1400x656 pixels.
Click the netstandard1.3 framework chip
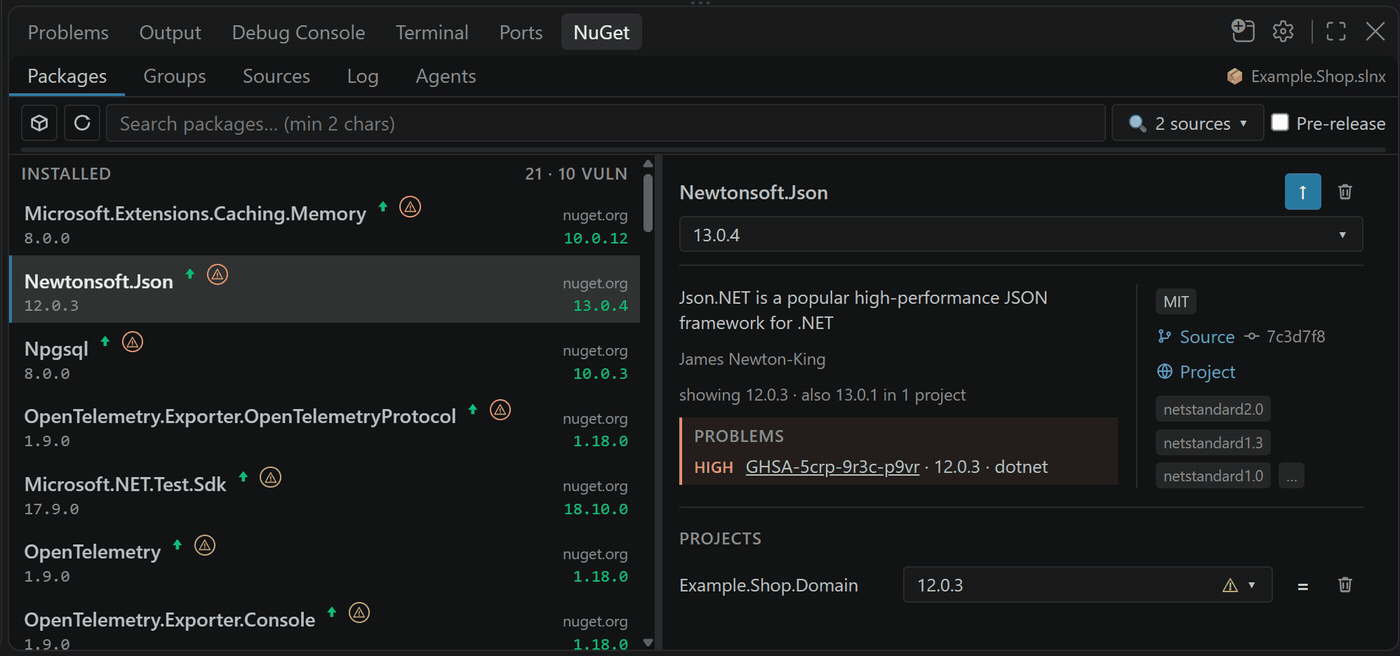[1213, 442]
